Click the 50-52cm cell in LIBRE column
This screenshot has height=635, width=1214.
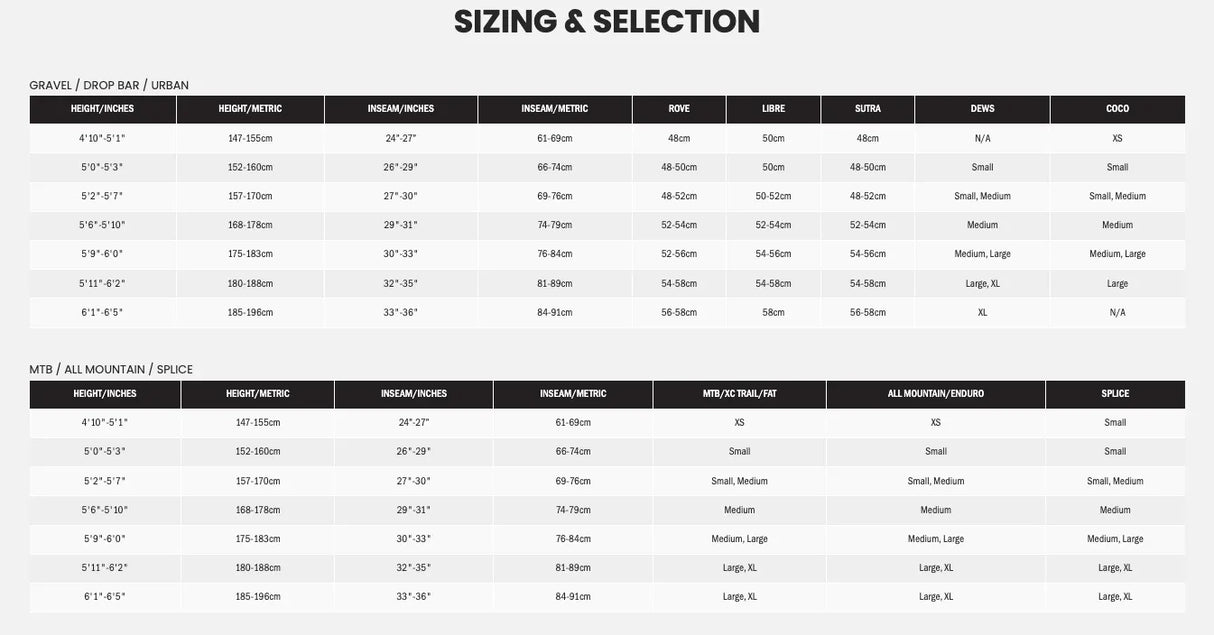773,196
